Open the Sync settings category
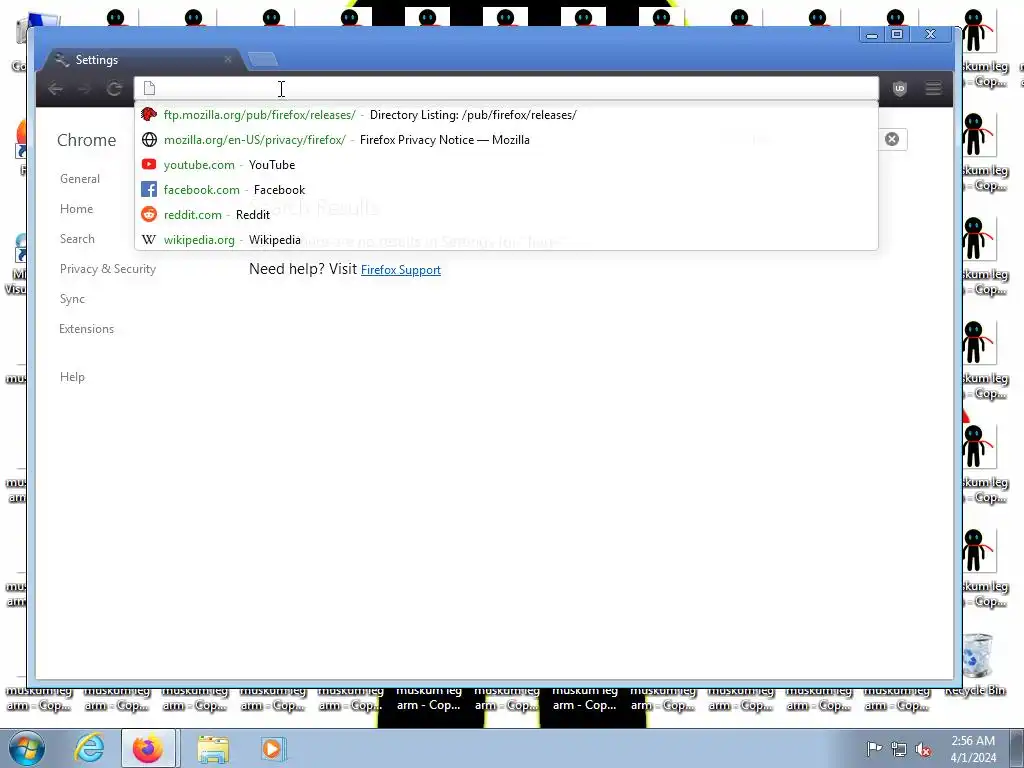This screenshot has height=768, width=1024. coord(72,299)
